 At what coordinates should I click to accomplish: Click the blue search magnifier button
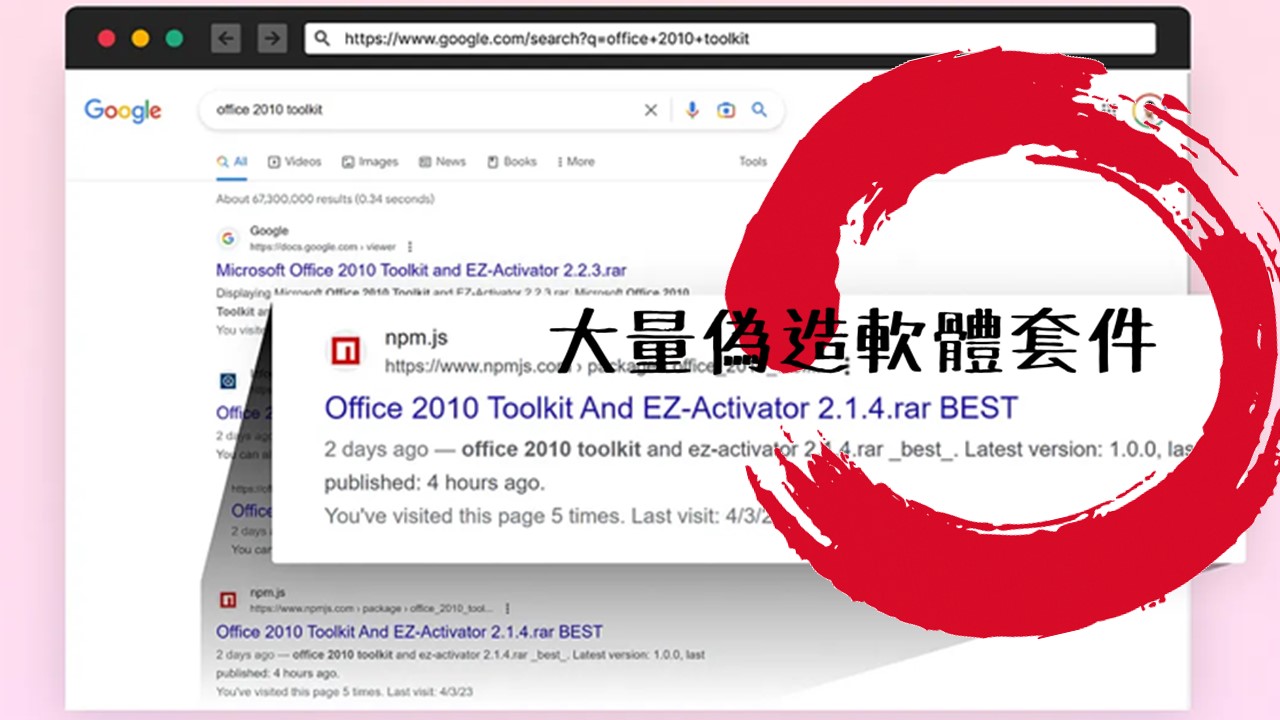coord(760,110)
